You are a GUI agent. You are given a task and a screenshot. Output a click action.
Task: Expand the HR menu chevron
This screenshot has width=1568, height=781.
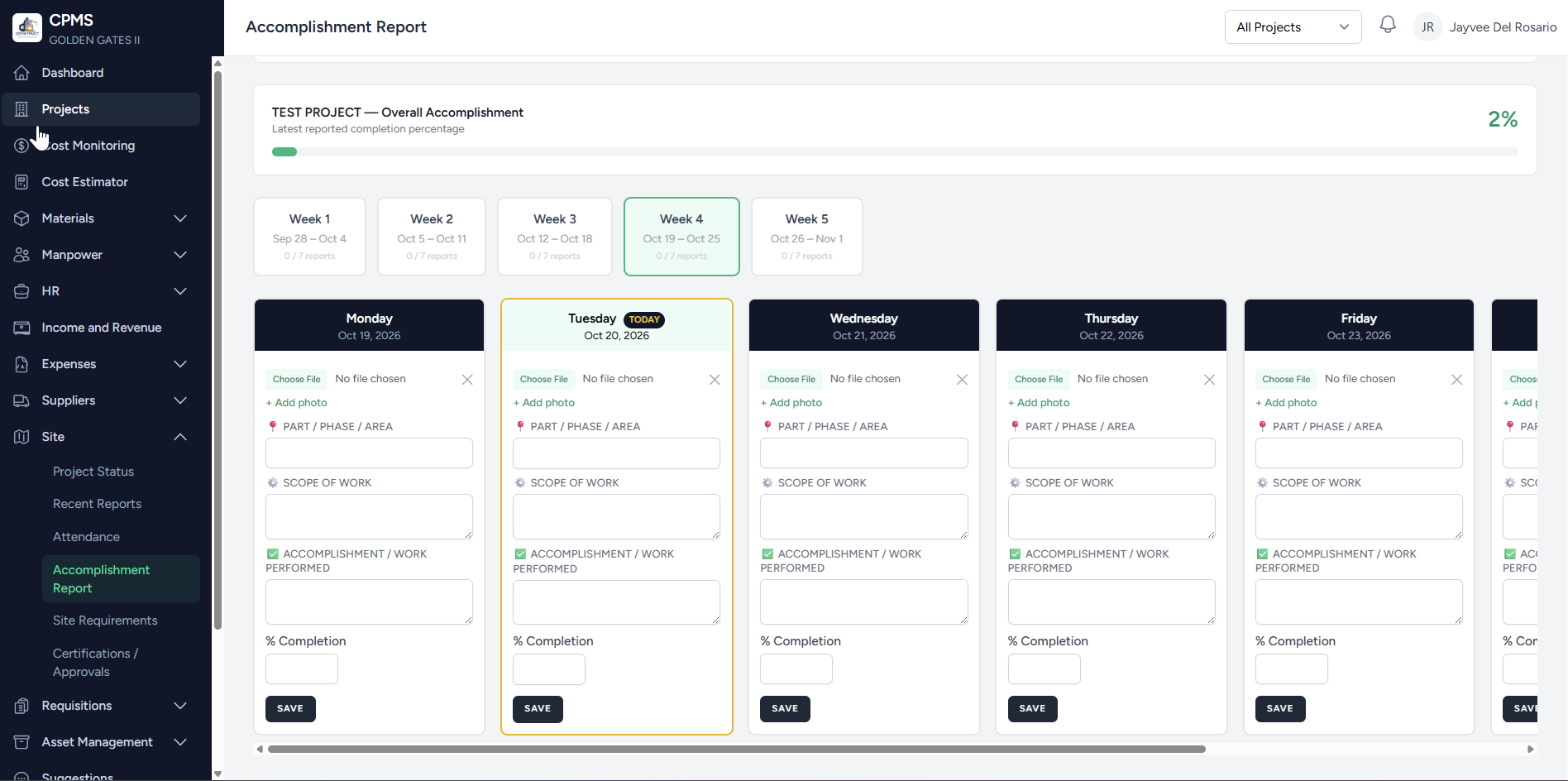pos(180,291)
